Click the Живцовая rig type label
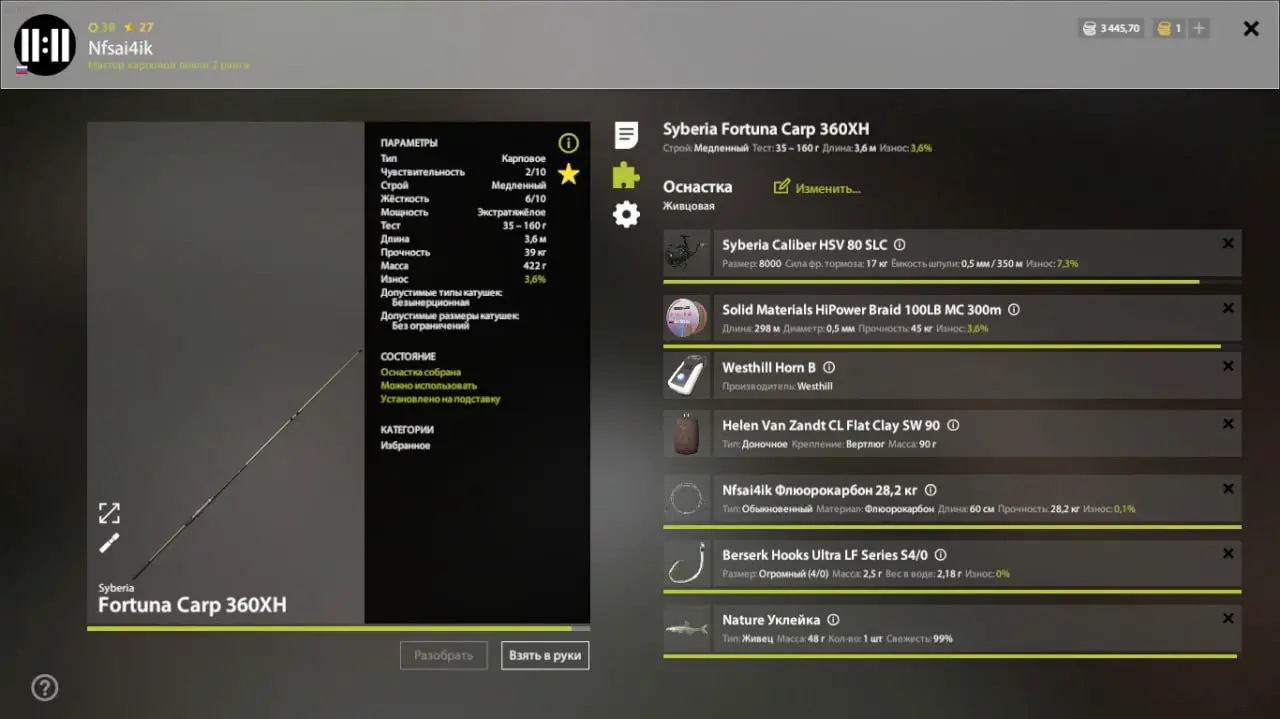Image resolution: width=1280 pixels, height=719 pixels. point(688,206)
